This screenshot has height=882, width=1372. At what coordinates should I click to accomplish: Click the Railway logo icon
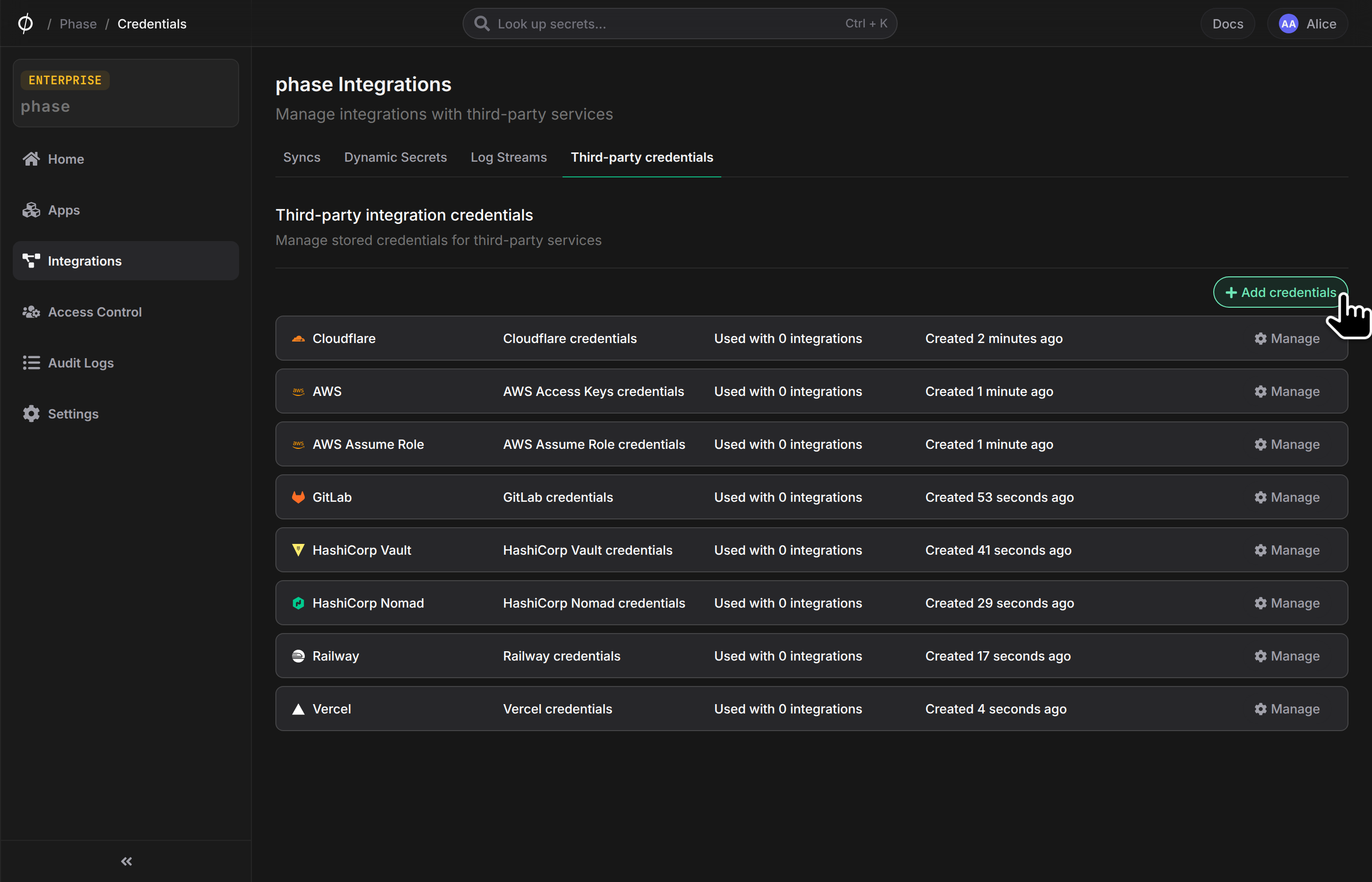(298, 656)
